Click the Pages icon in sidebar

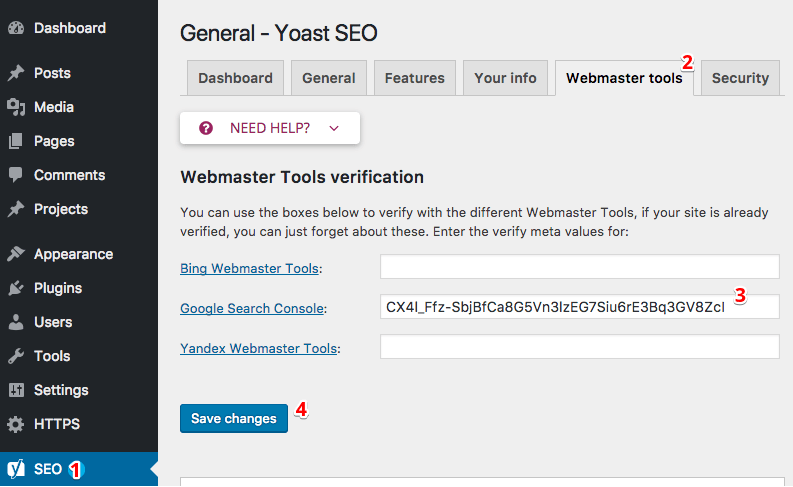click(16, 141)
